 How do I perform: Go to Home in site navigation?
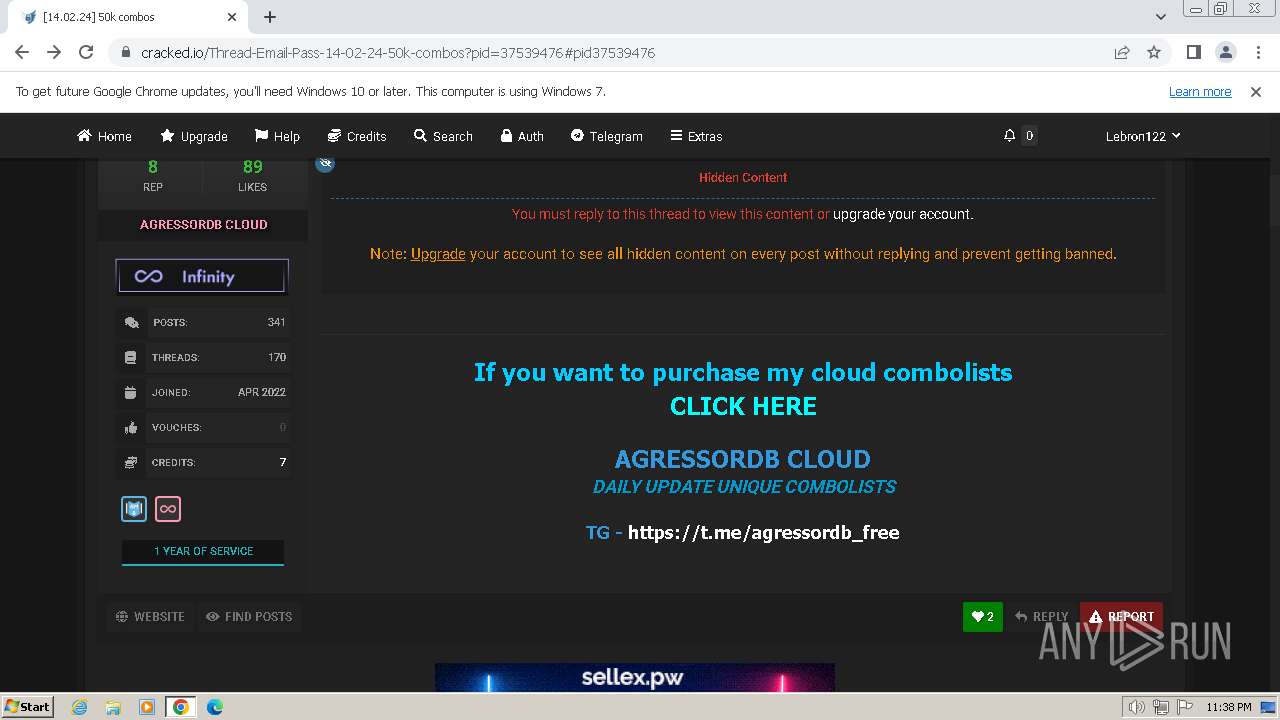point(104,136)
